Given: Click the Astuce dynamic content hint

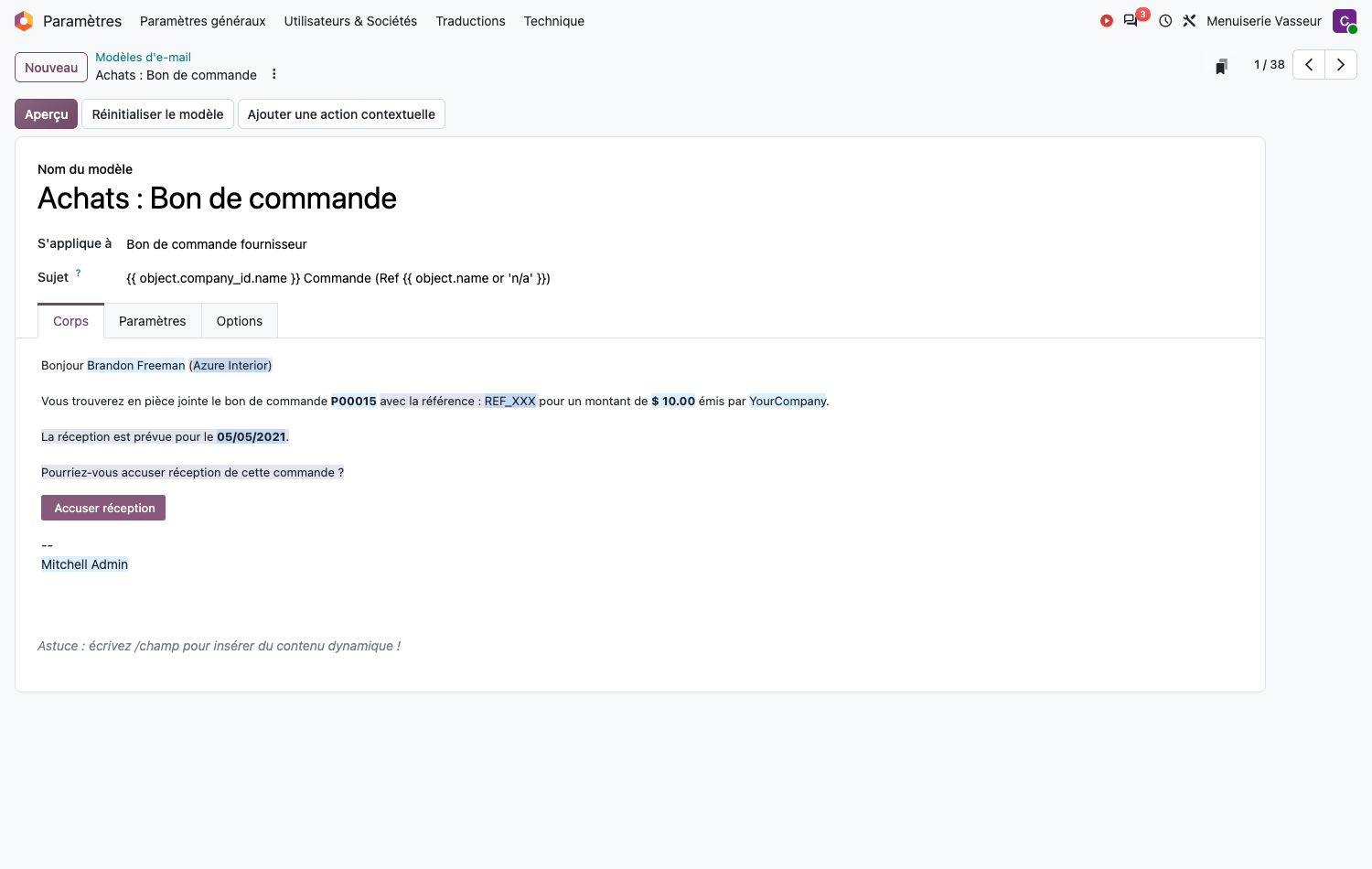Looking at the screenshot, I should pyautogui.click(x=219, y=646).
